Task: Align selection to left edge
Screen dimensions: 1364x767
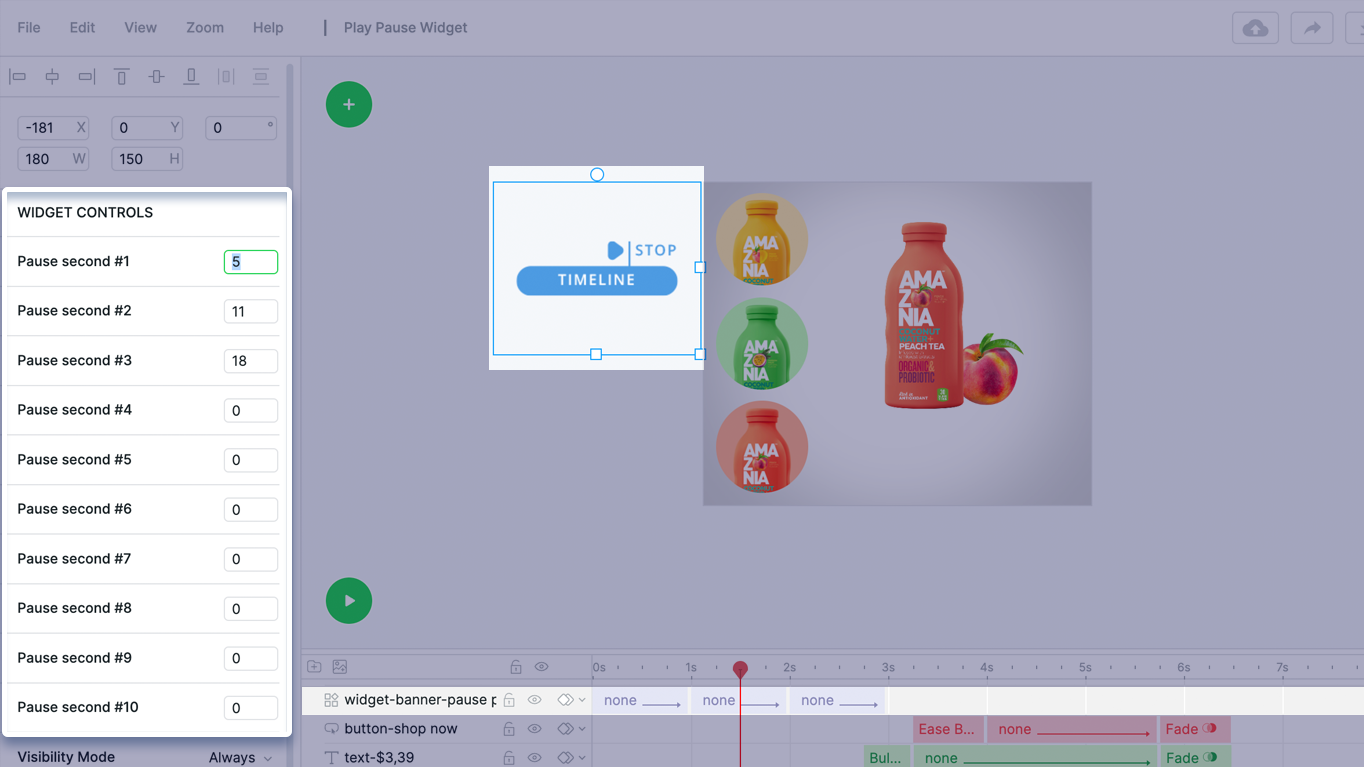Action: tap(18, 77)
